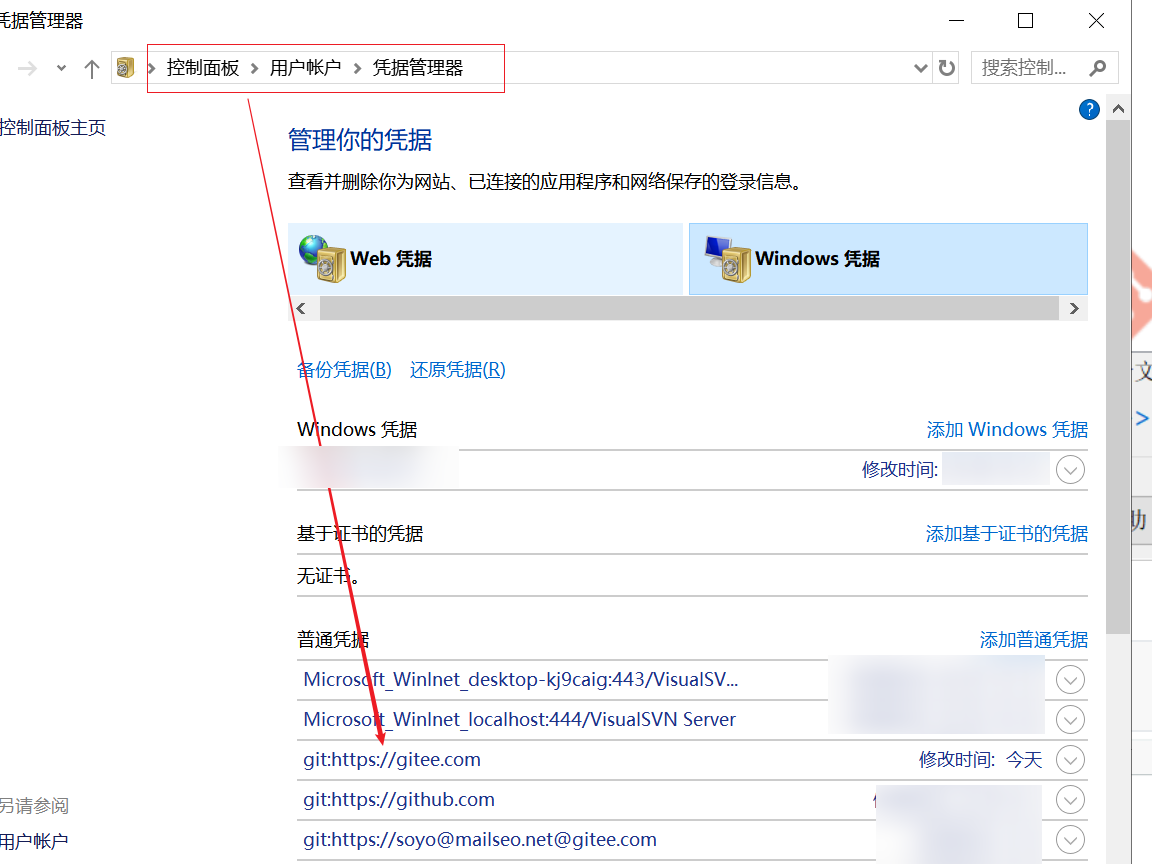
Task: Open the recent locations dropdown arrow
Action: coord(61,68)
